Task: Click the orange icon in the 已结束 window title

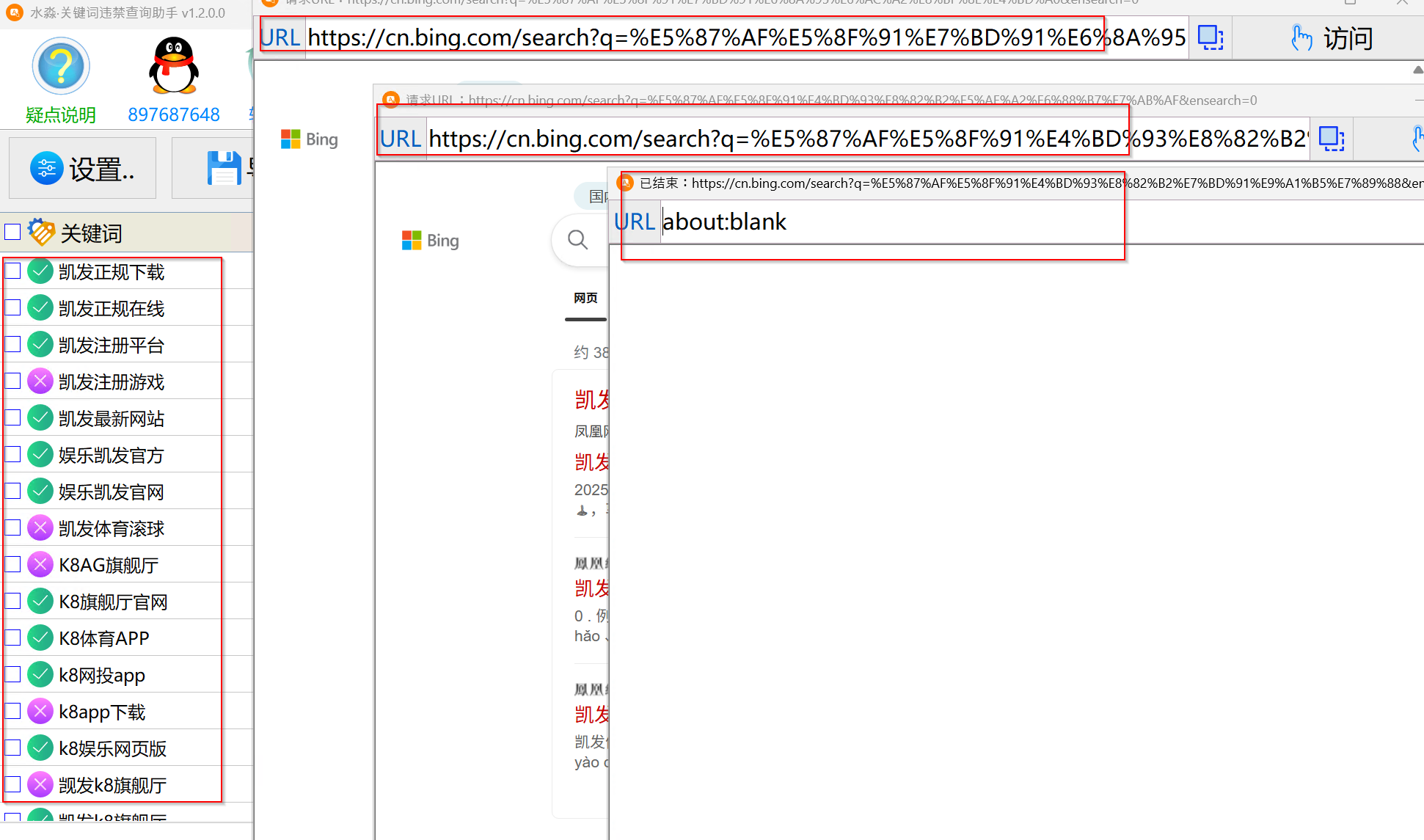Action: 626,183
